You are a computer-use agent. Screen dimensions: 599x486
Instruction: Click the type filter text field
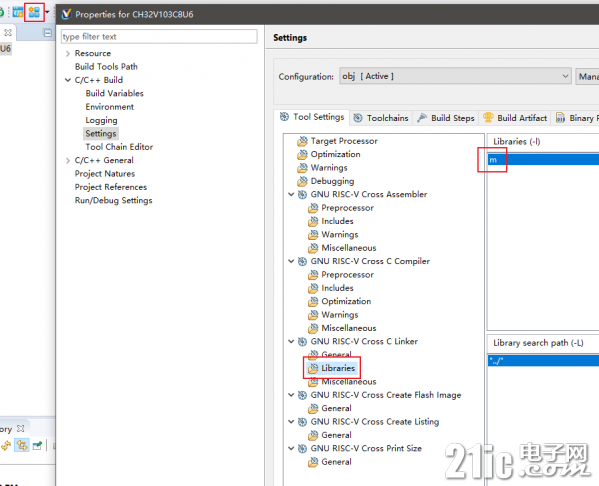(159, 37)
